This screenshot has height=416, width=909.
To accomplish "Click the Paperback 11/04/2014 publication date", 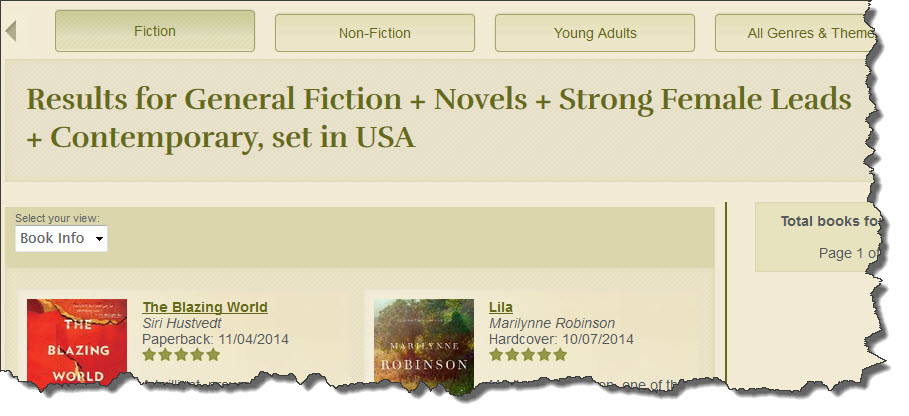I will coord(215,339).
